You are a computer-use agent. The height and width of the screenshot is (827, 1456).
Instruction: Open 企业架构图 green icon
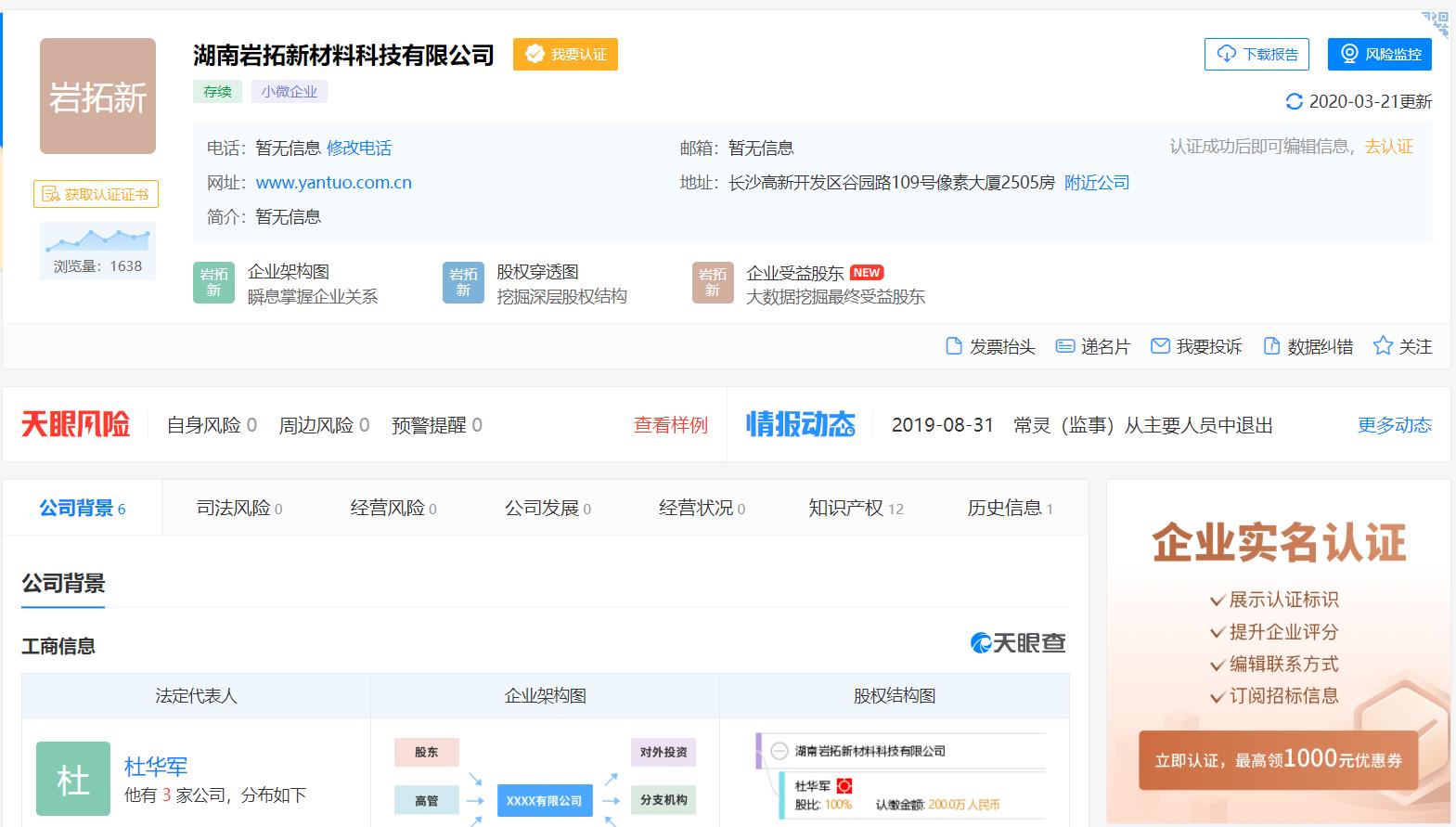pos(213,283)
